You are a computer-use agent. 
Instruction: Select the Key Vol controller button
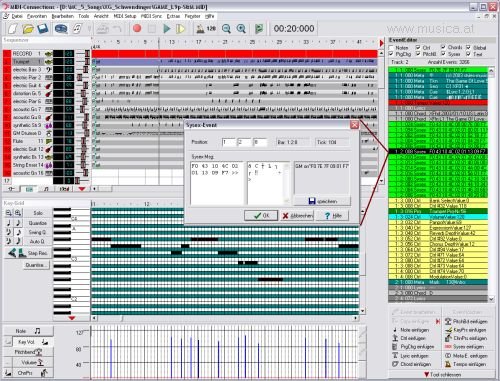point(32,342)
